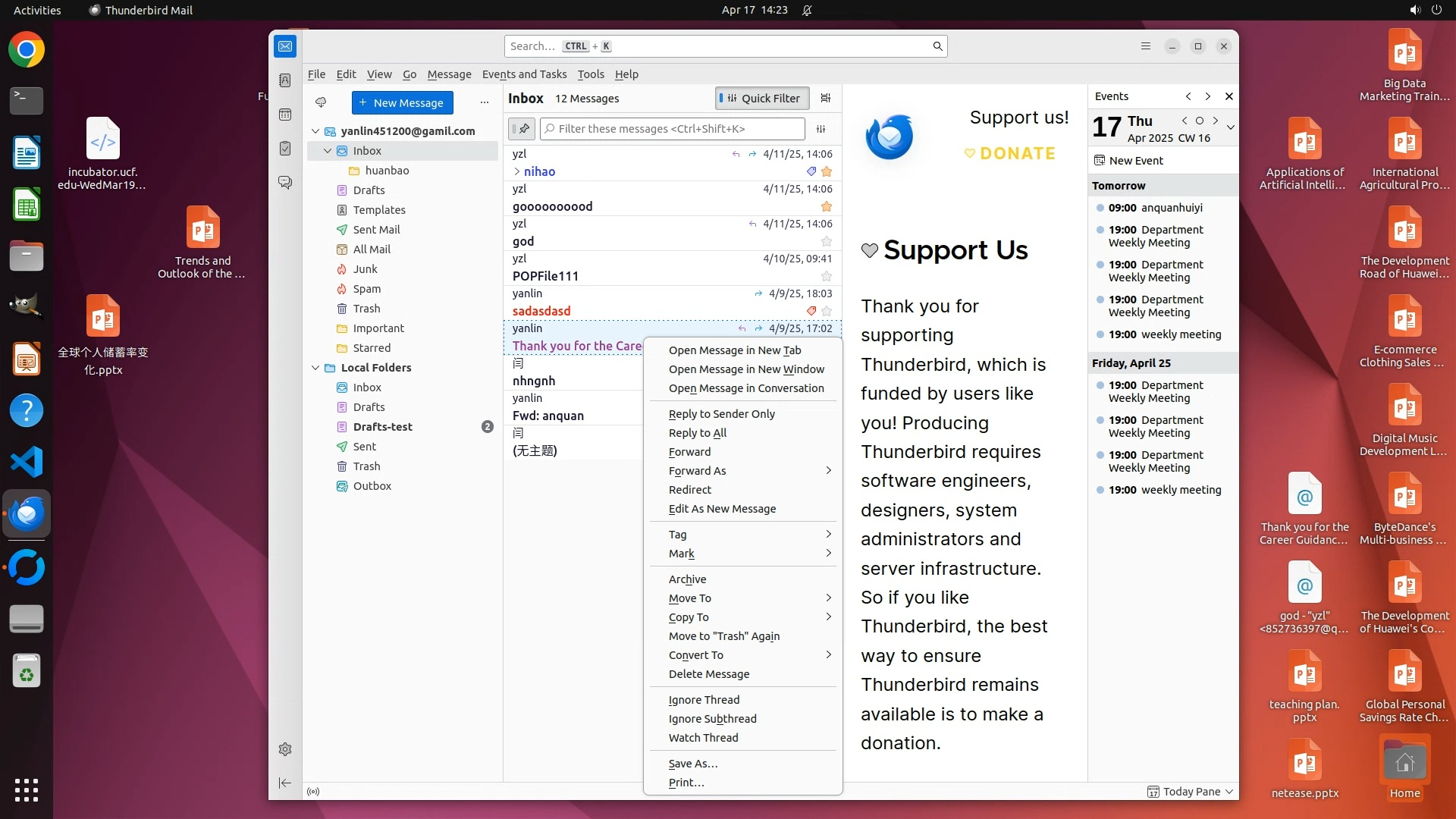The height and width of the screenshot is (819, 1456).
Task: Choose Forward in the context menu
Action: 689,452
